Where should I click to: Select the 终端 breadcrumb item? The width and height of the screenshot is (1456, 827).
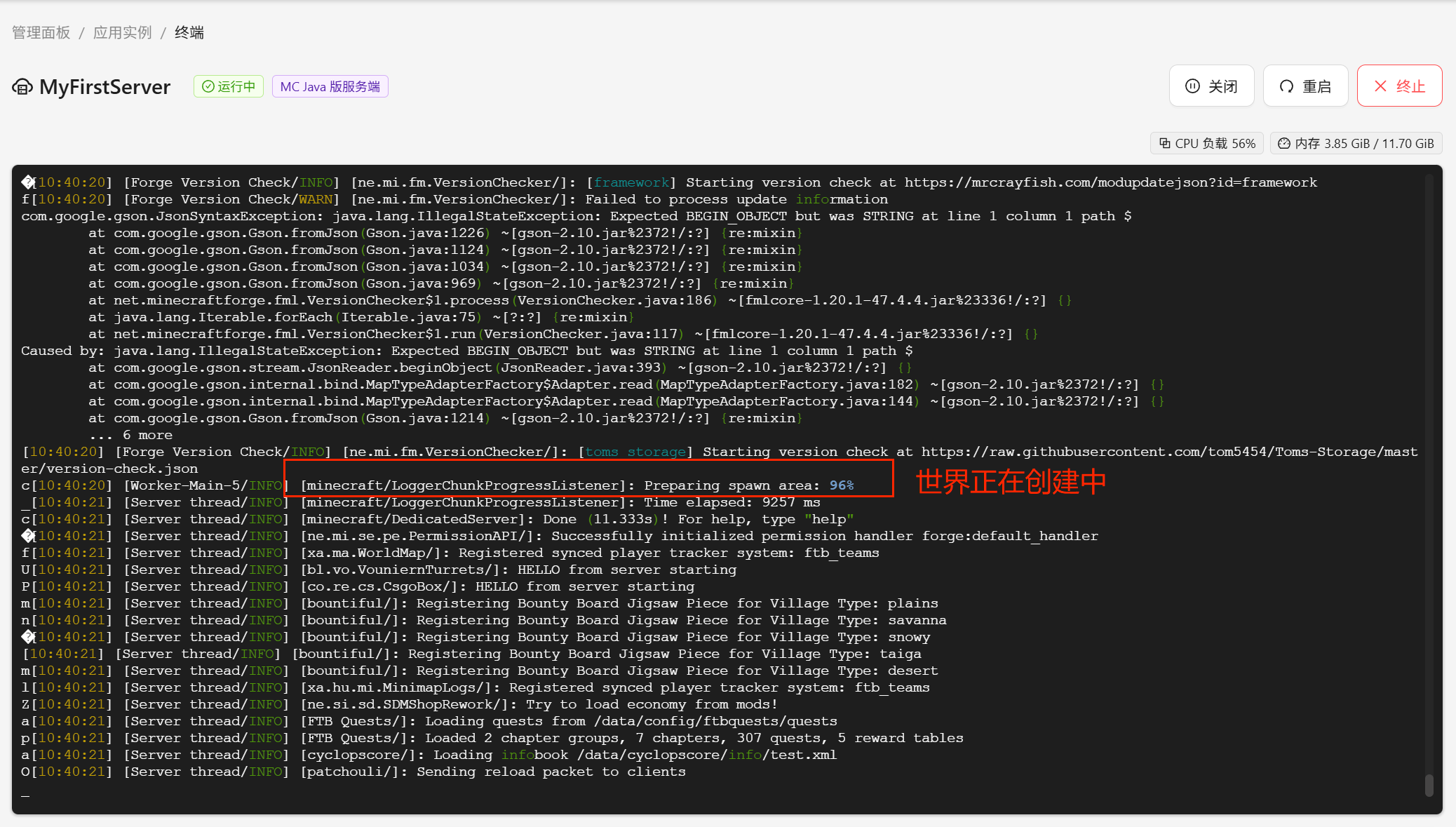click(x=189, y=32)
